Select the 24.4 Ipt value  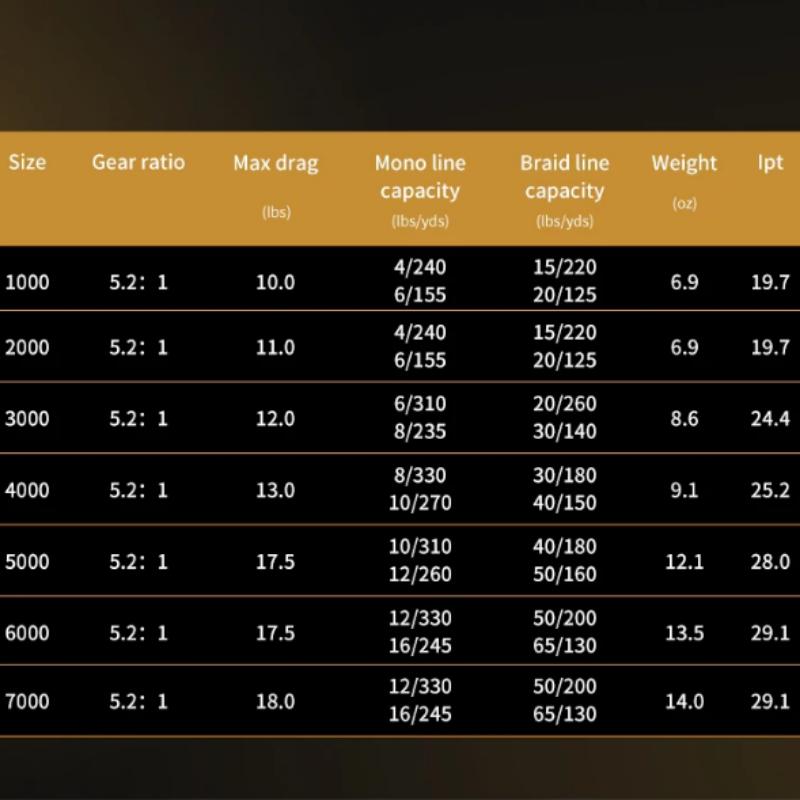[770, 419]
